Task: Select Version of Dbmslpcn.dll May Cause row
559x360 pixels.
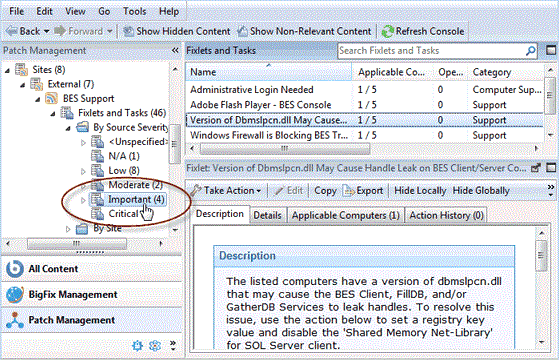Action: pyautogui.click(x=365, y=120)
